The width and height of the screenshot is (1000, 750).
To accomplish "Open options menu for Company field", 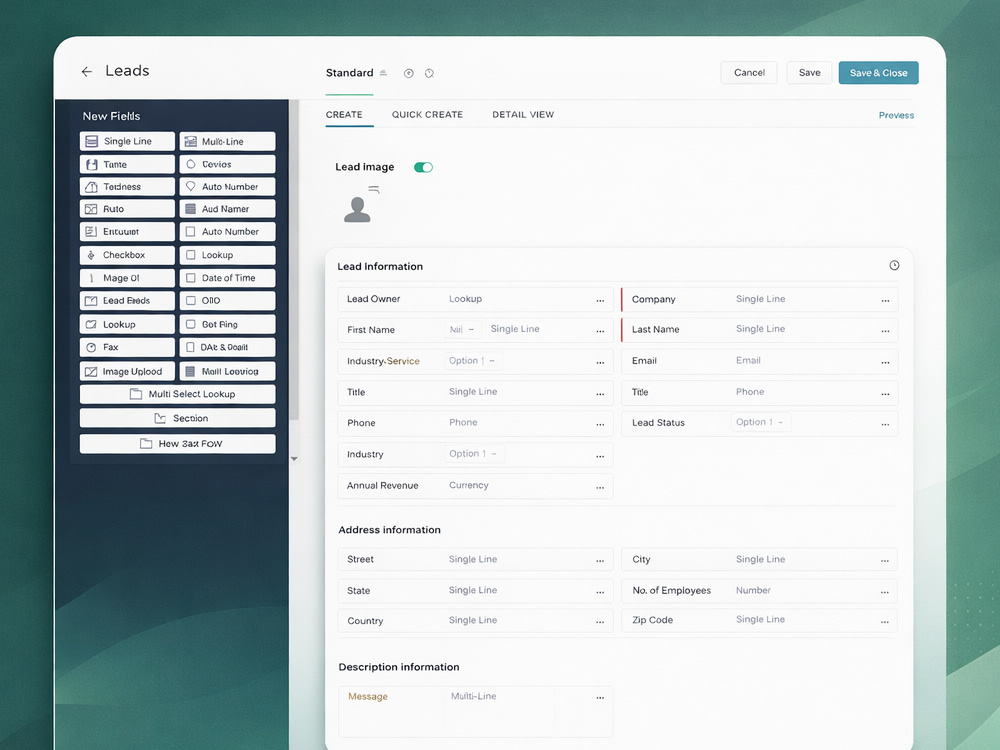I will 885,300.
